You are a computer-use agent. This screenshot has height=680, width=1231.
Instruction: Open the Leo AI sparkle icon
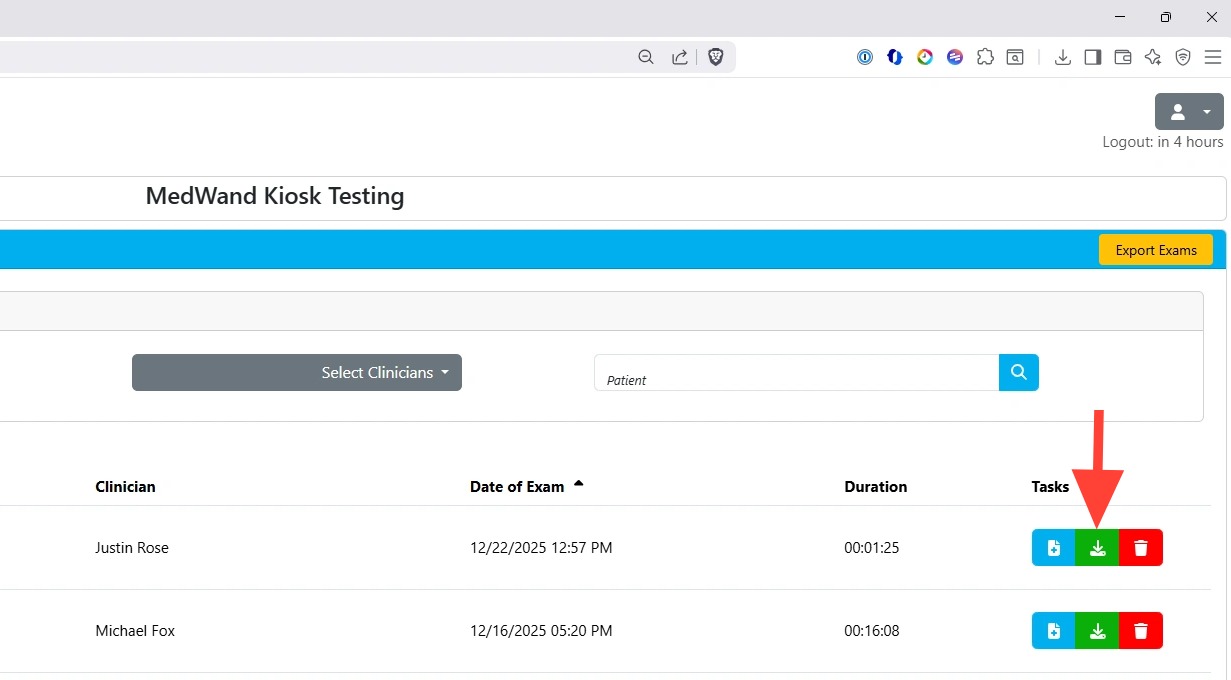1153,57
